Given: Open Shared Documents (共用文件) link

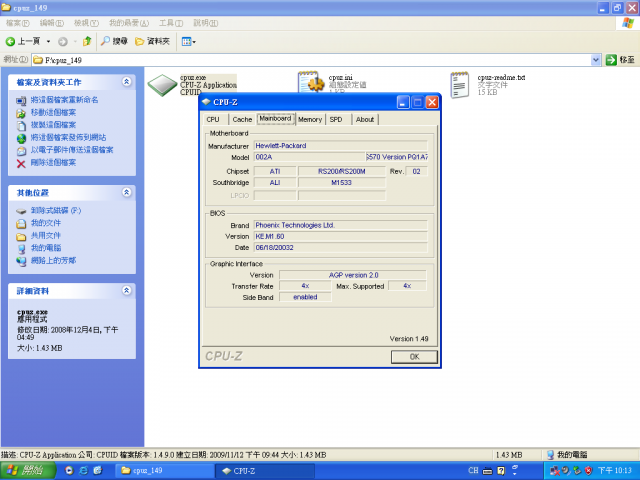Looking at the screenshot, I should tap(46, 236).
